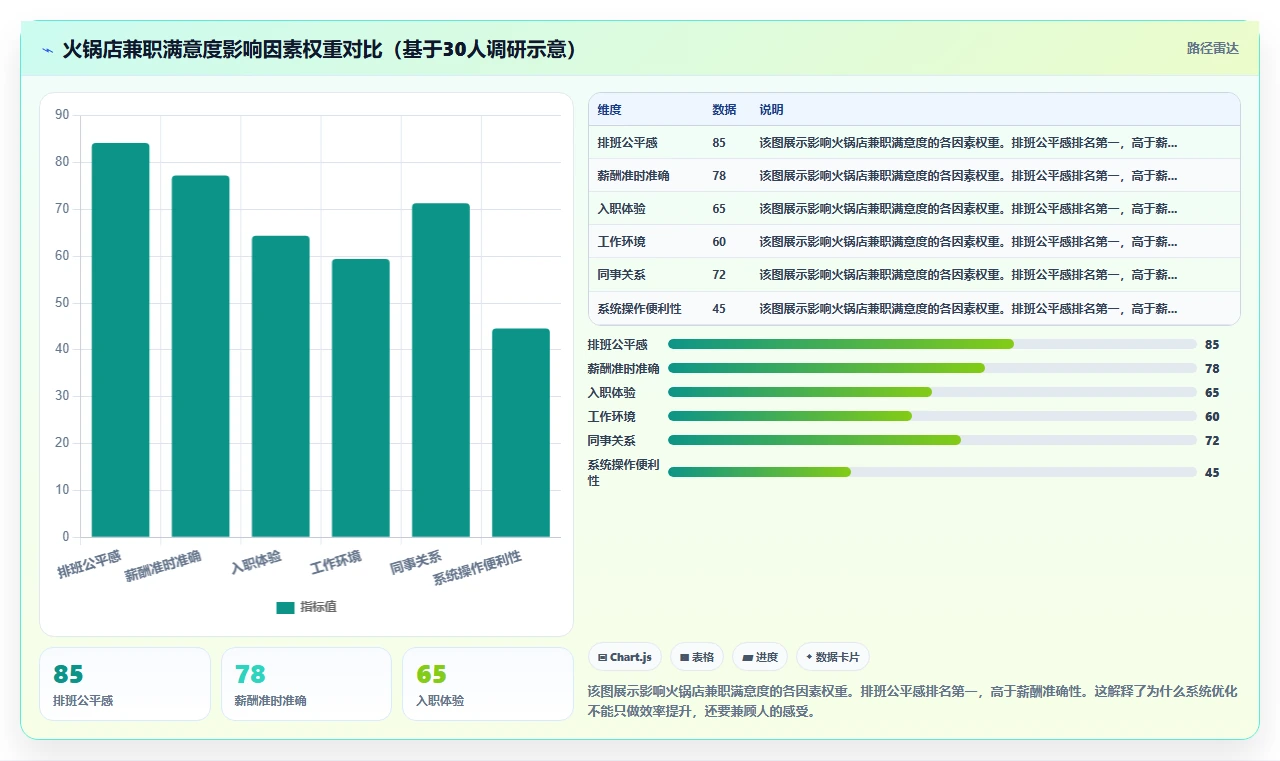Click the Chart.js tag chip
The height and width of the screenshot is (761, 1280).
point(624,657)
